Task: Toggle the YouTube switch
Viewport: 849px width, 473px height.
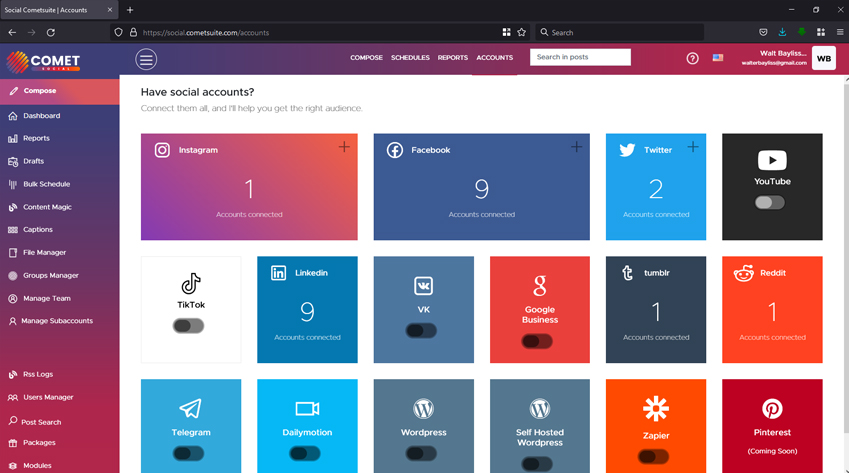Action: coord(769,202)
